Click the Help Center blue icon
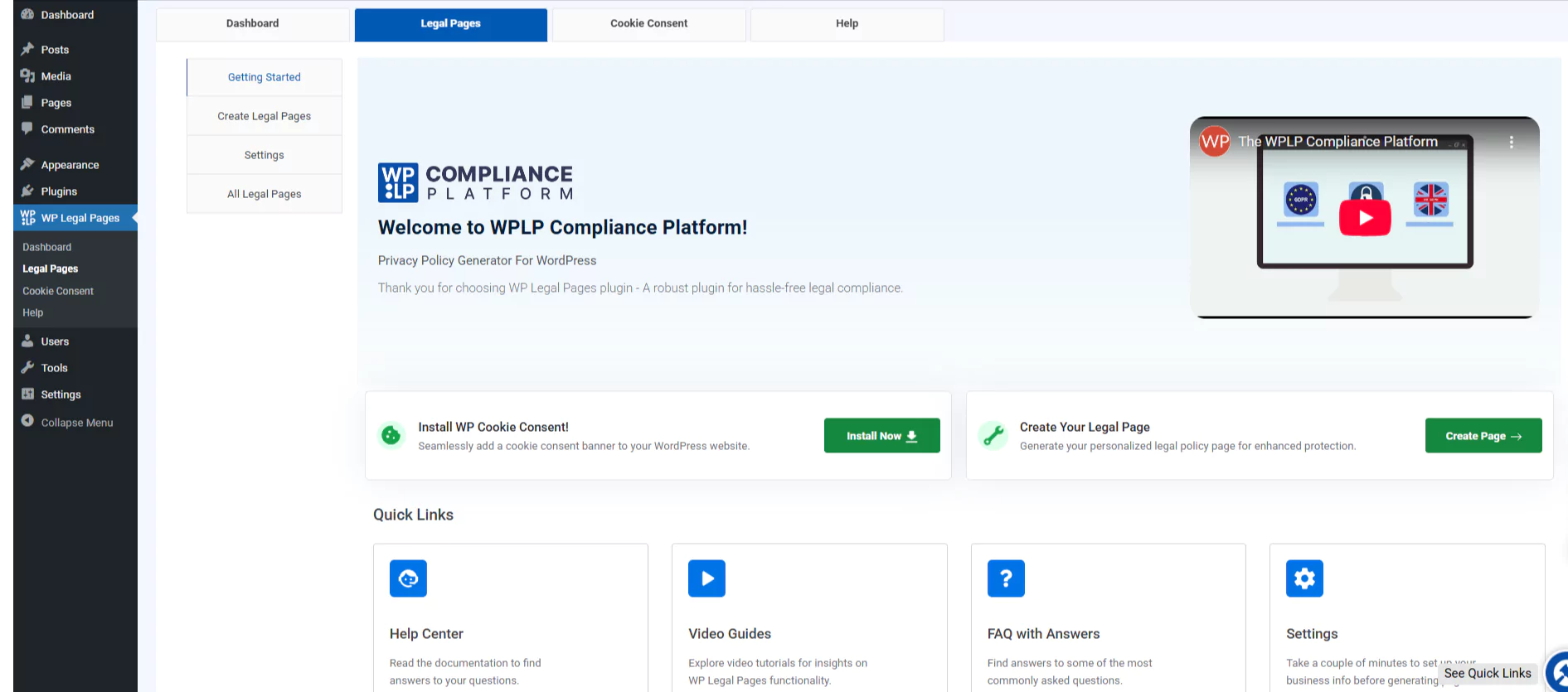 point(408,578)
